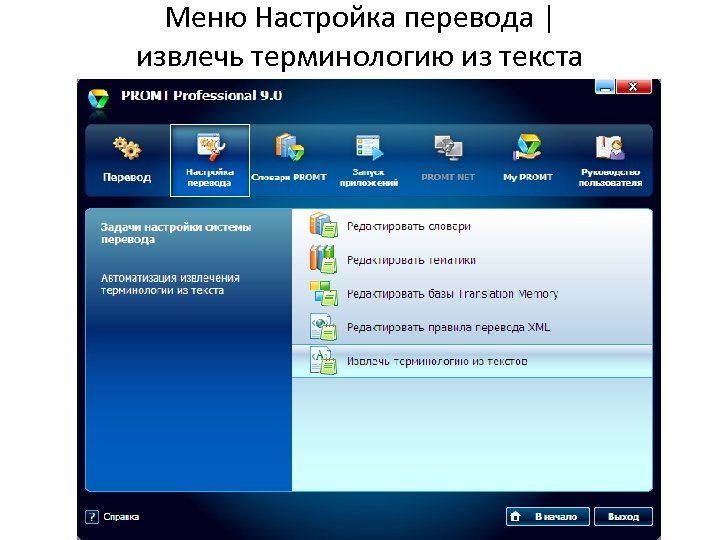
Task: Click the Выход button
Action: pyautogui.click(x=623, y=517)
